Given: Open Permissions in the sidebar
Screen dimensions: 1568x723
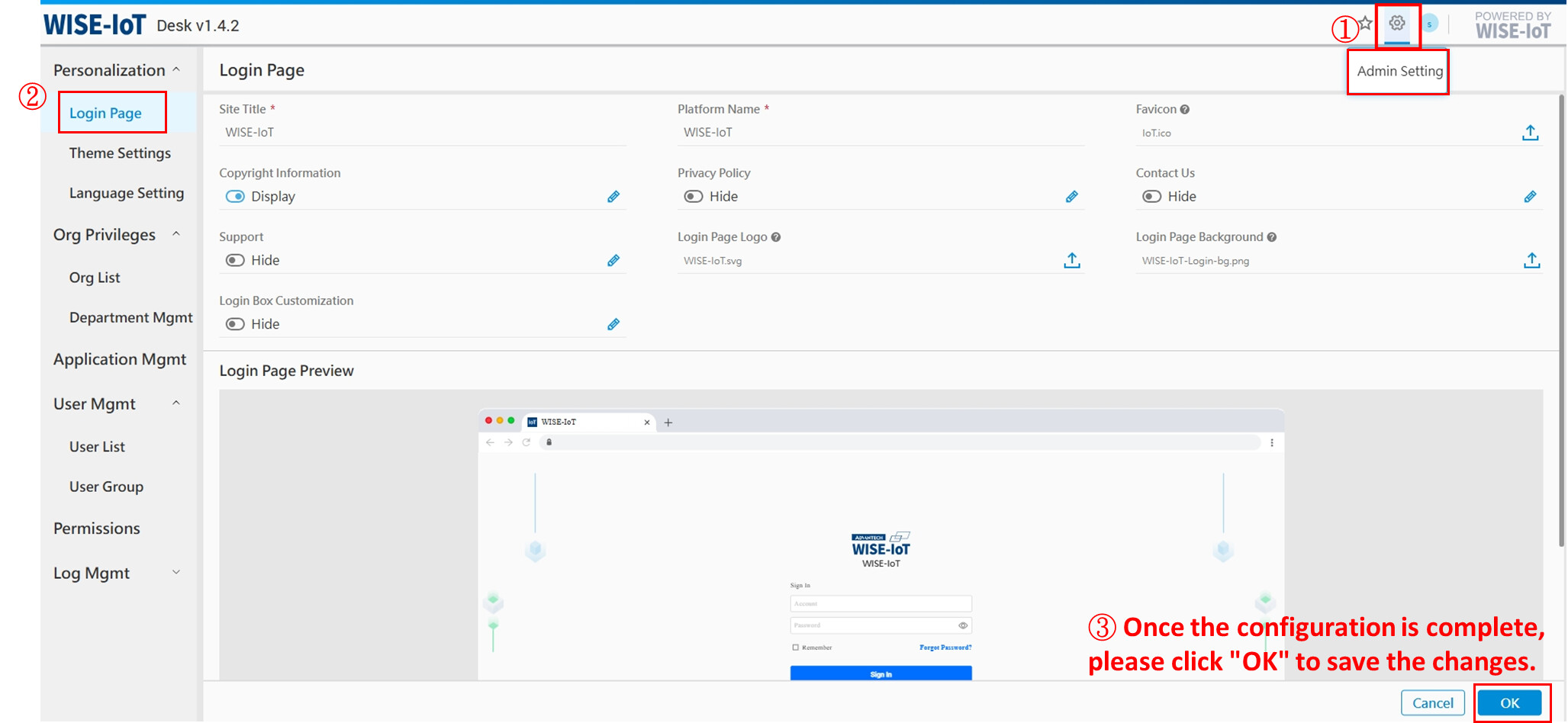Looking at the screenshot, I should point(97,529).
